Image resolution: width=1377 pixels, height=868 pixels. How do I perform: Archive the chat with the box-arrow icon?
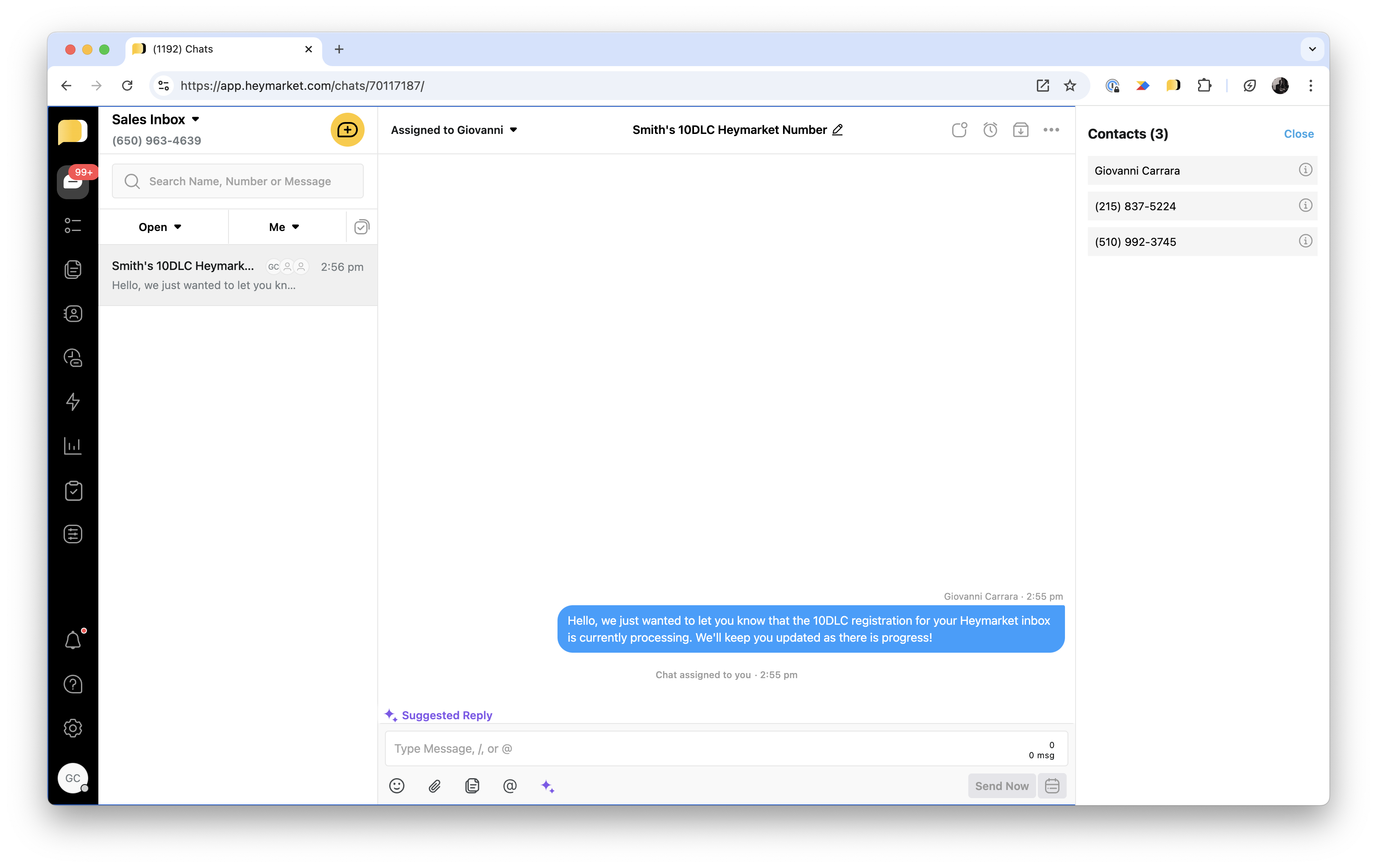pyautogui.click(x=1020, y=130)
